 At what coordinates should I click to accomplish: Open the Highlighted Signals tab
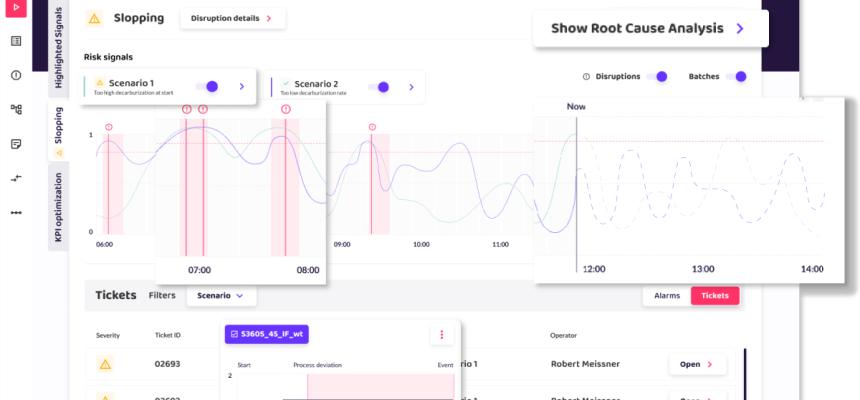[59, 47]
